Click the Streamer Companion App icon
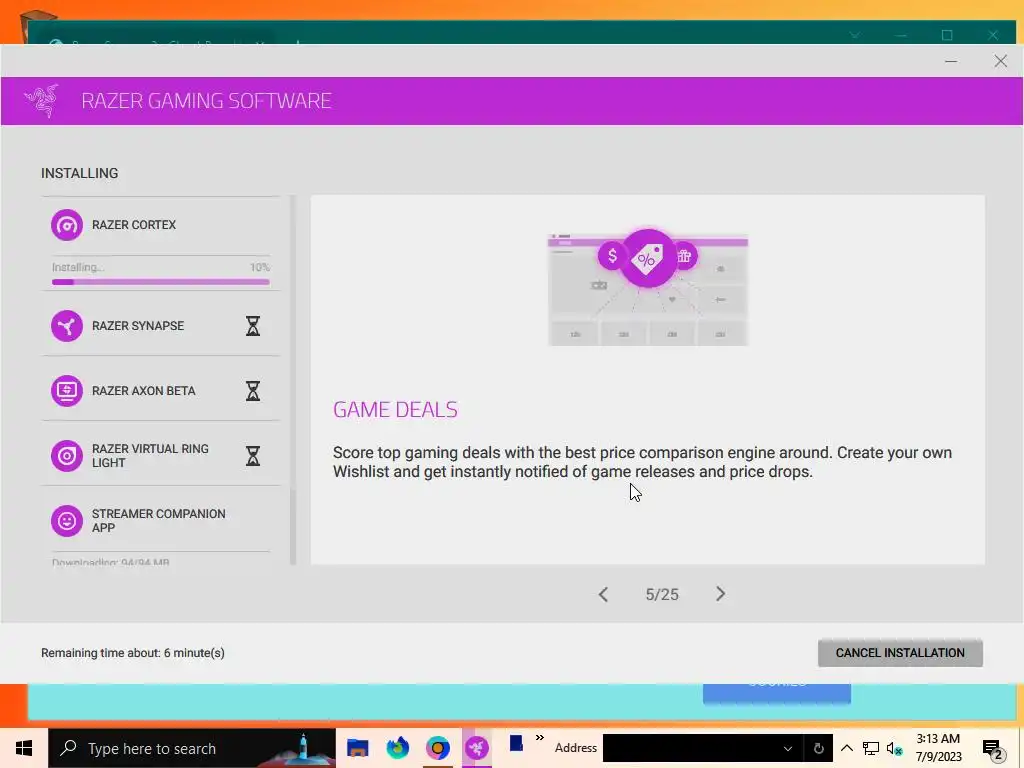The width and height of the screenshot is (1024, 768). click(x=67, y=520)
